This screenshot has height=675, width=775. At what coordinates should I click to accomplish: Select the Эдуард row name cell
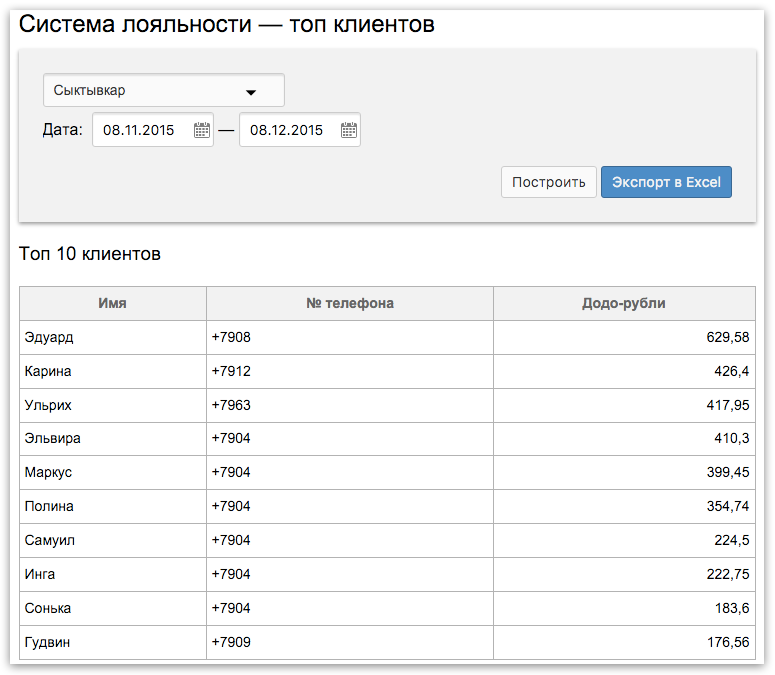pos(113,337)
